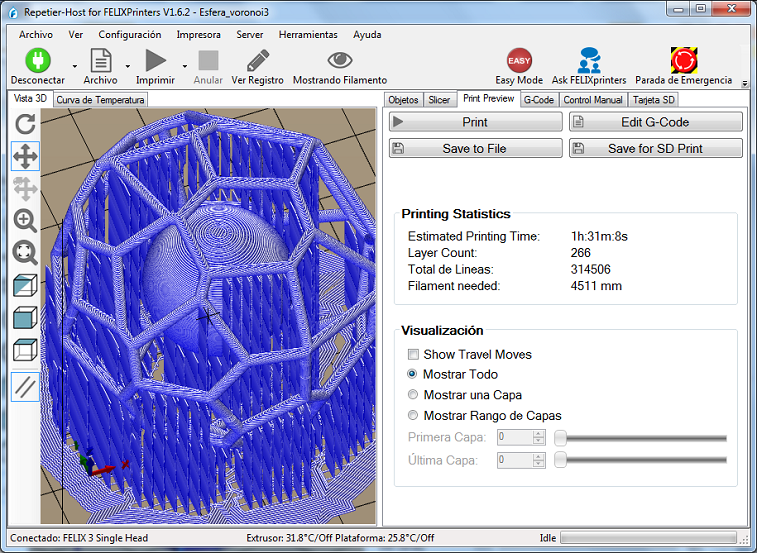Switch to Easy Mode
Viewport: 757px width, 553px height.
pyautogui.click(x=519, y=60)
